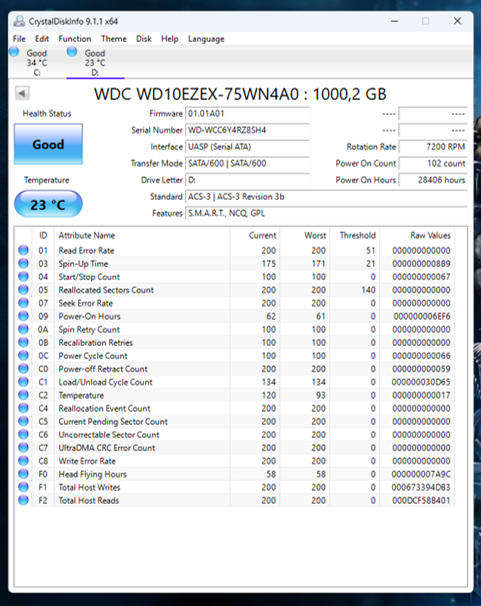Open the Help menu
Image resolution: width=481 pixels, height=606 pixels.
[x=170, y=39]
